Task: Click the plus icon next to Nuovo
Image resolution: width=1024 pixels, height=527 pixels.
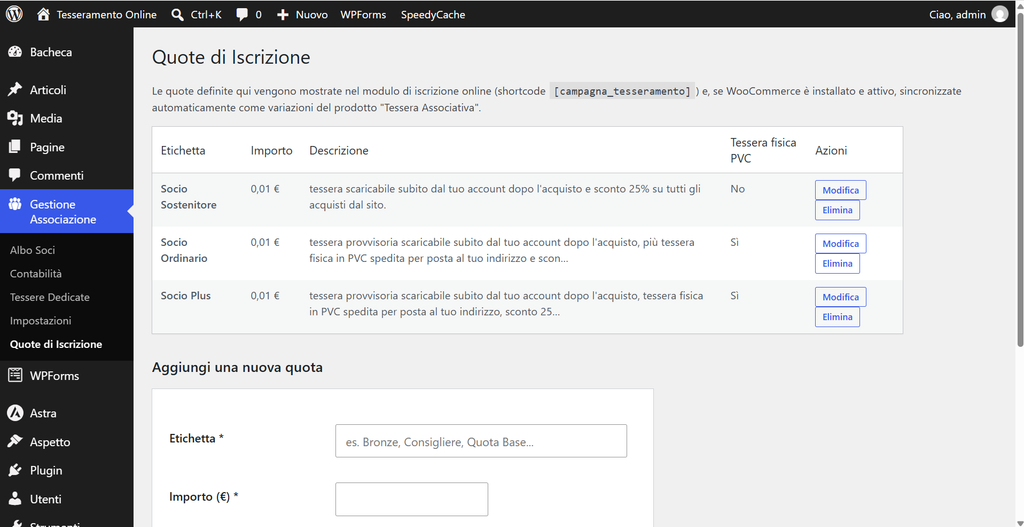Action: click(x=283, y=14)
